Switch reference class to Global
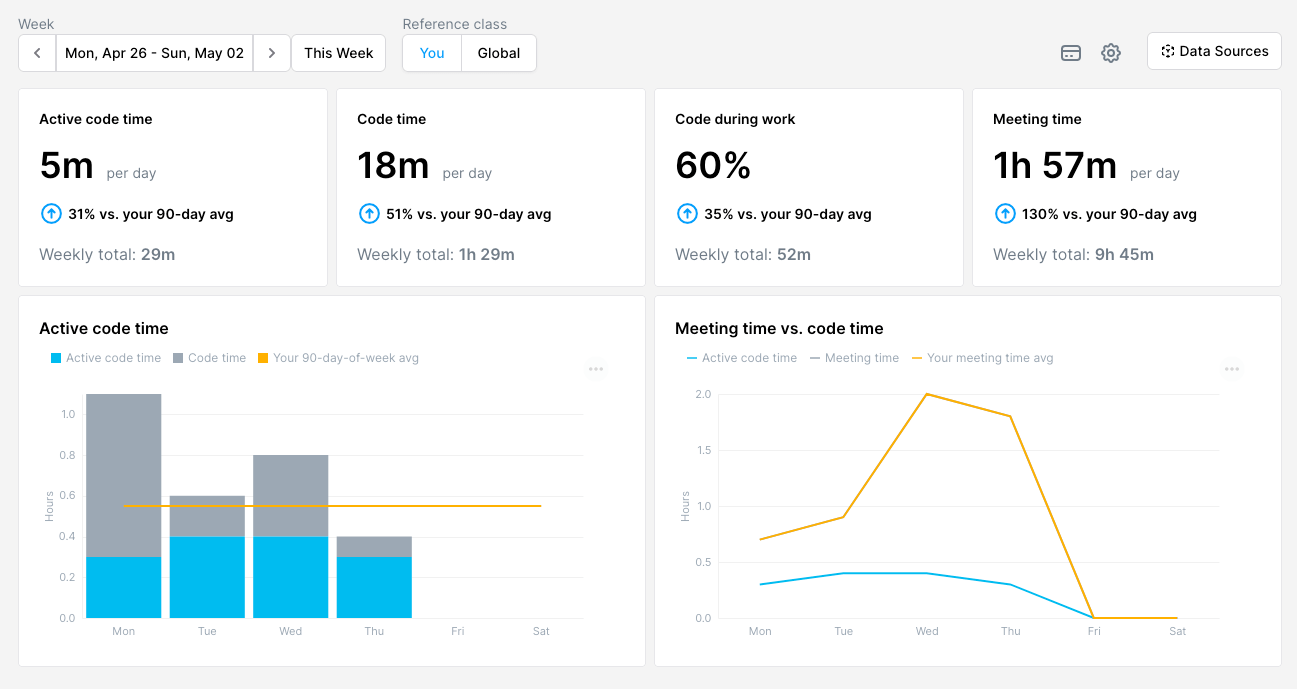 (x=498, y=53)
